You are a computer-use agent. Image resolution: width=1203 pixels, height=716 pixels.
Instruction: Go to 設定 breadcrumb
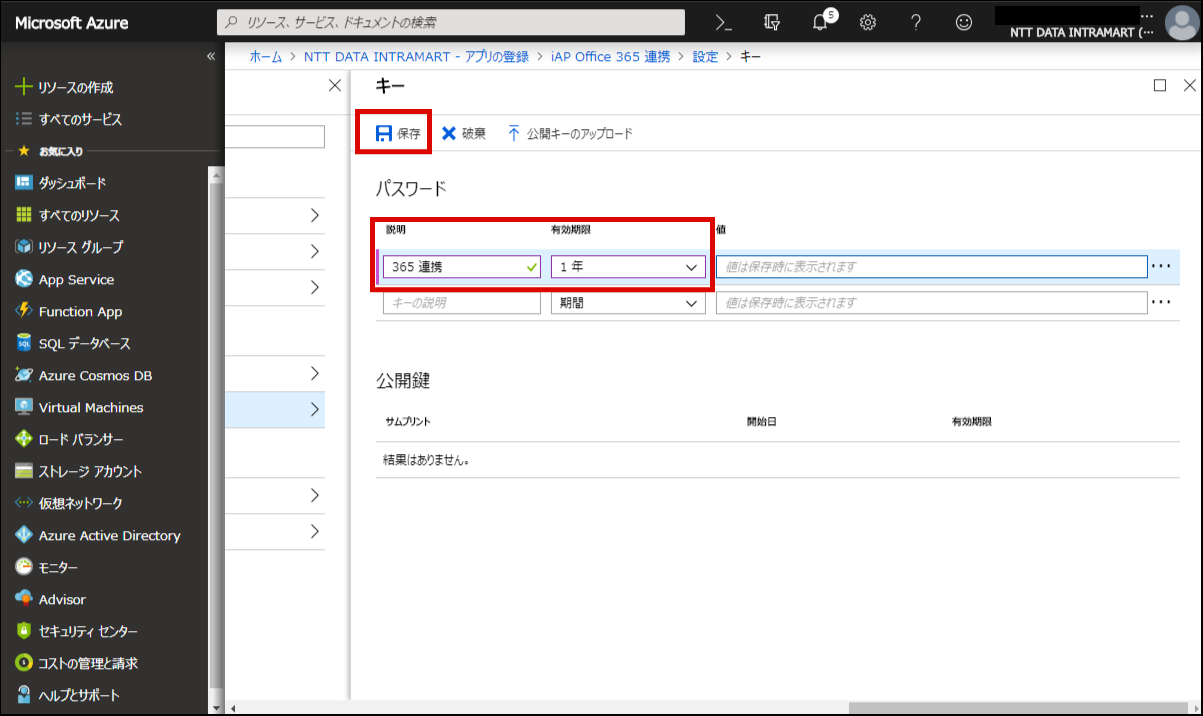(x=705, y=56)
